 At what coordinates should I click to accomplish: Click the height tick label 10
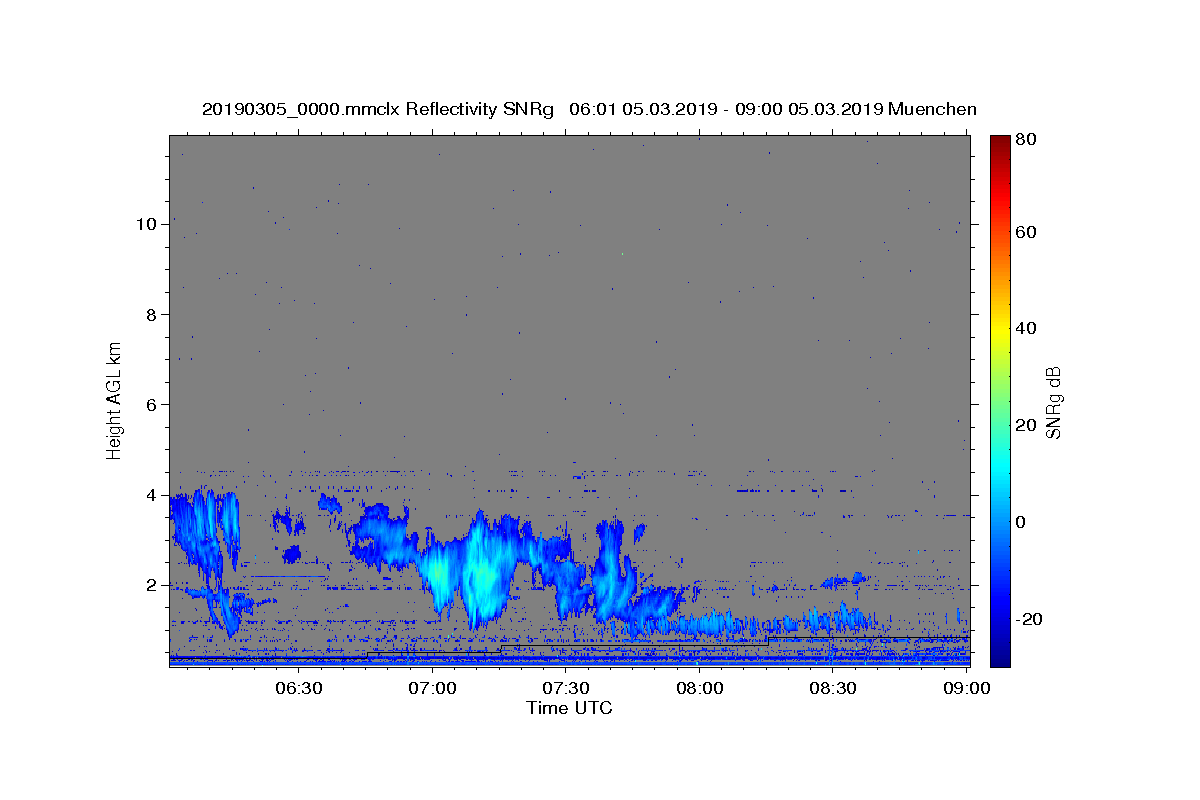146,224
